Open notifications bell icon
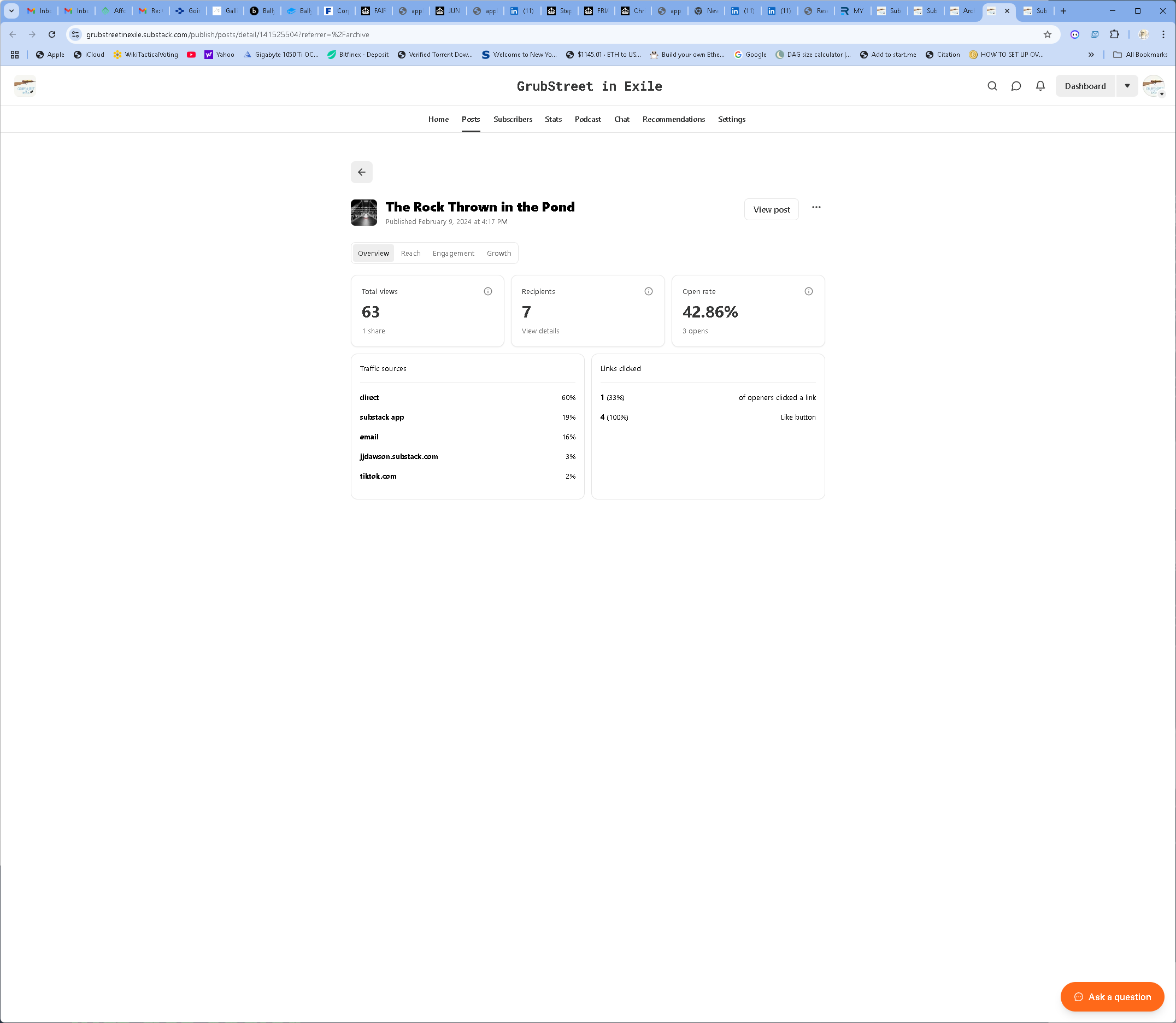This screenshot has width=1176, height=1023. tap(1040, 86)
